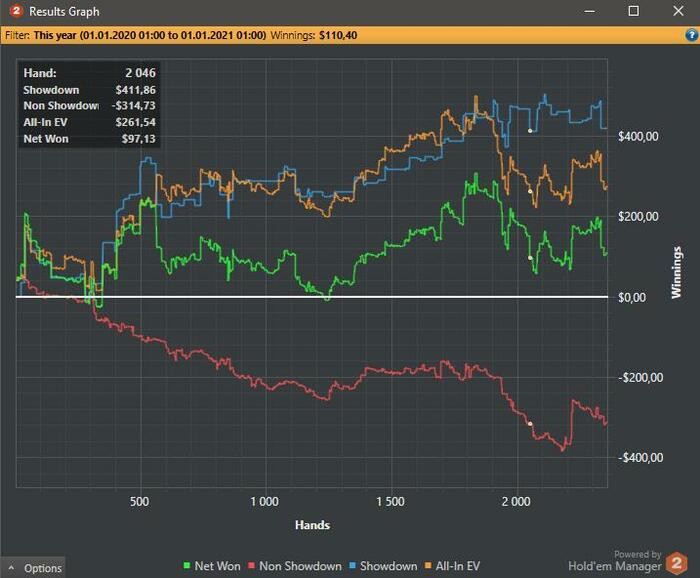The image size is (700, 578).
Task: Click the Hands axis title
Action: (x=312, y=525)
